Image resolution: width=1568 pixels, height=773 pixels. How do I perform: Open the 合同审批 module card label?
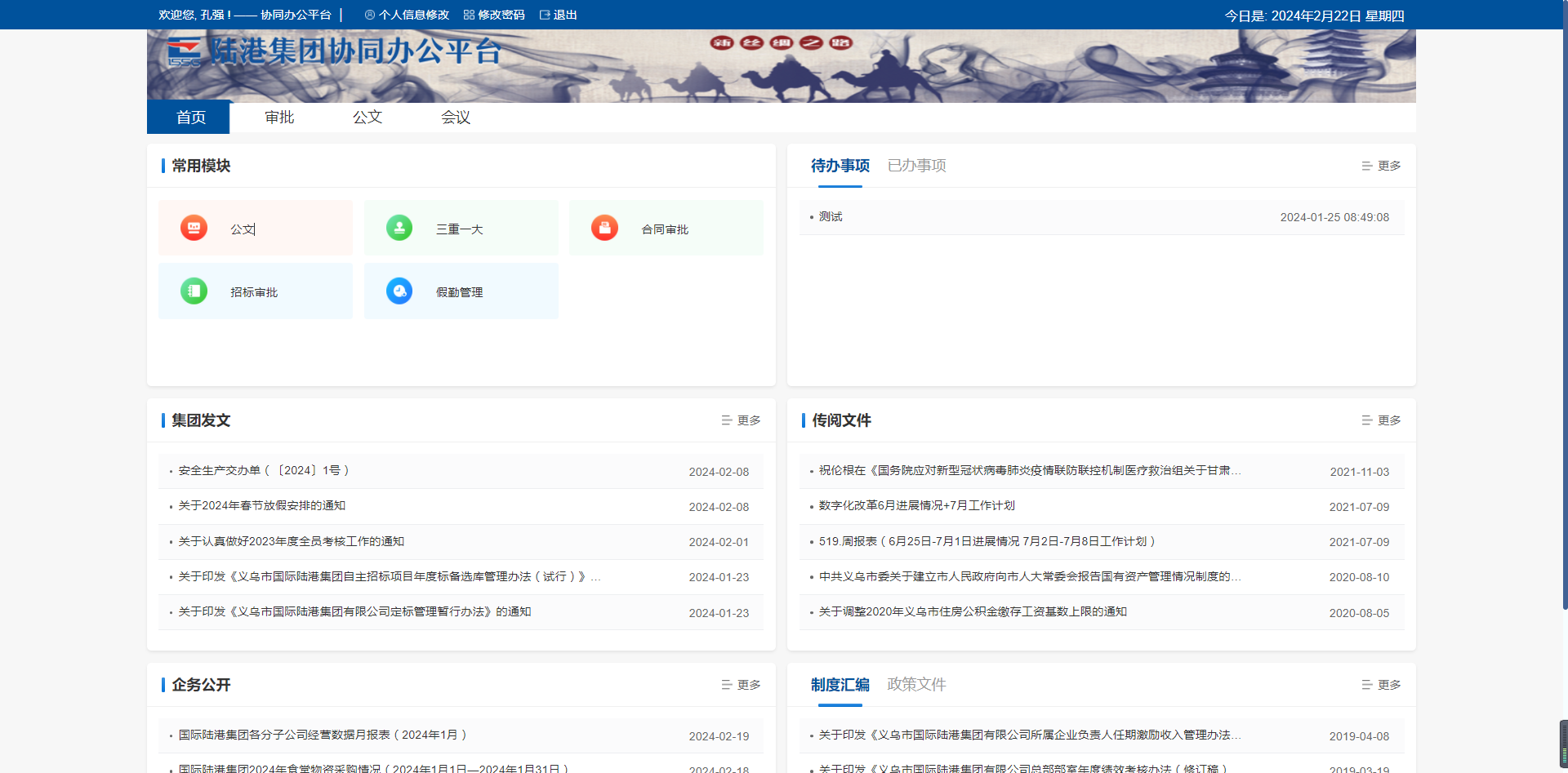click(x=665, y=229)
